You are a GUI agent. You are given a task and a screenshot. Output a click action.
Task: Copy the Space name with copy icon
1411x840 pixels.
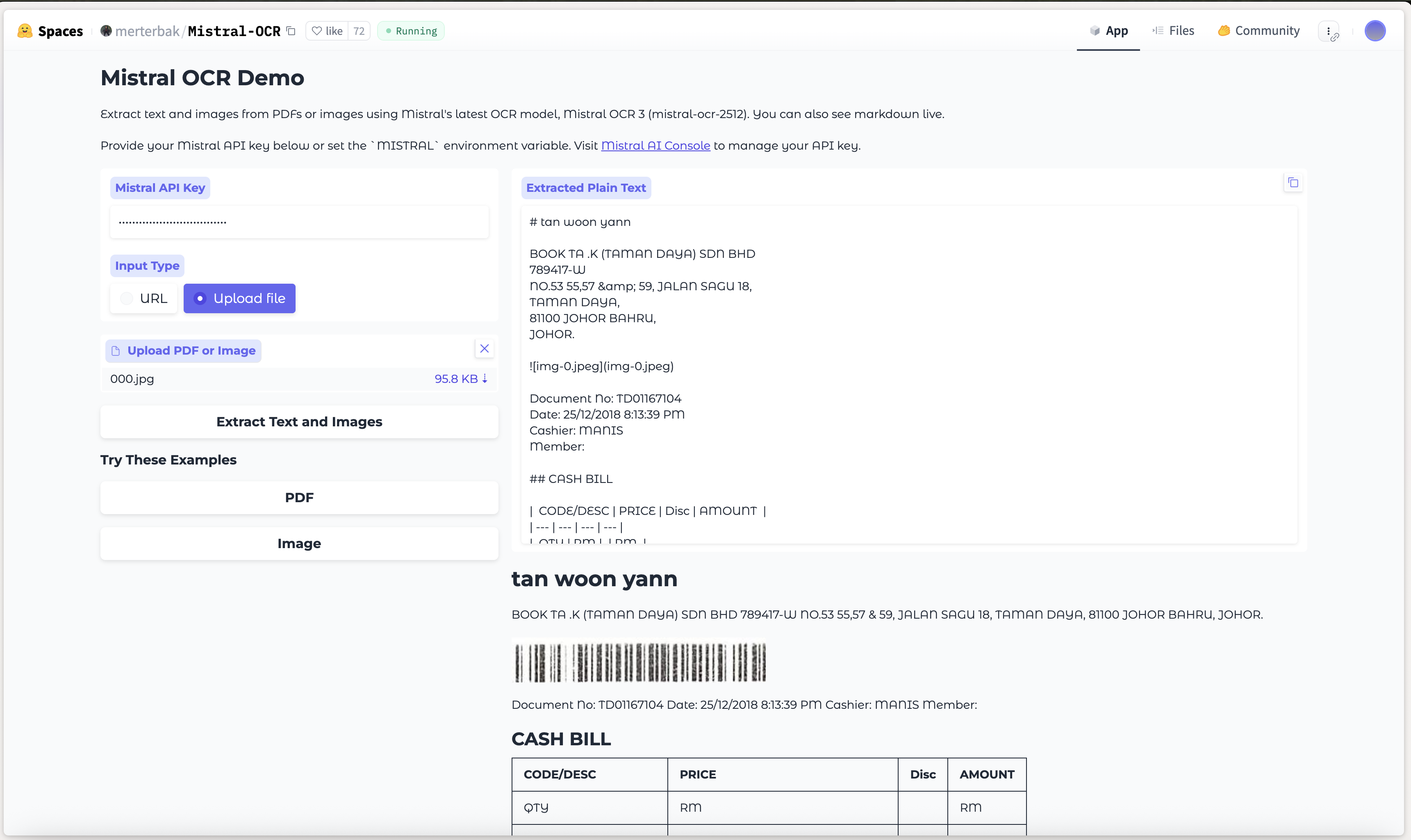tap(291, 31)
